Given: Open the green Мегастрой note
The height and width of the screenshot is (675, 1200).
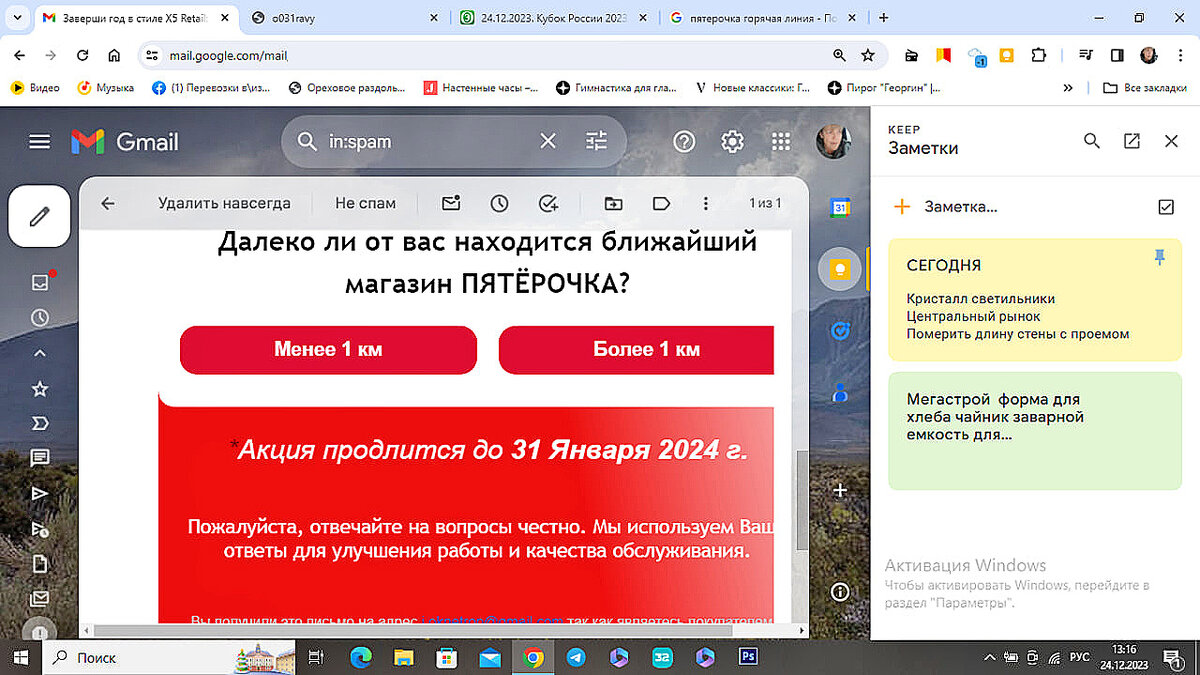Looking at the screenshot, I should point(1035,431).
